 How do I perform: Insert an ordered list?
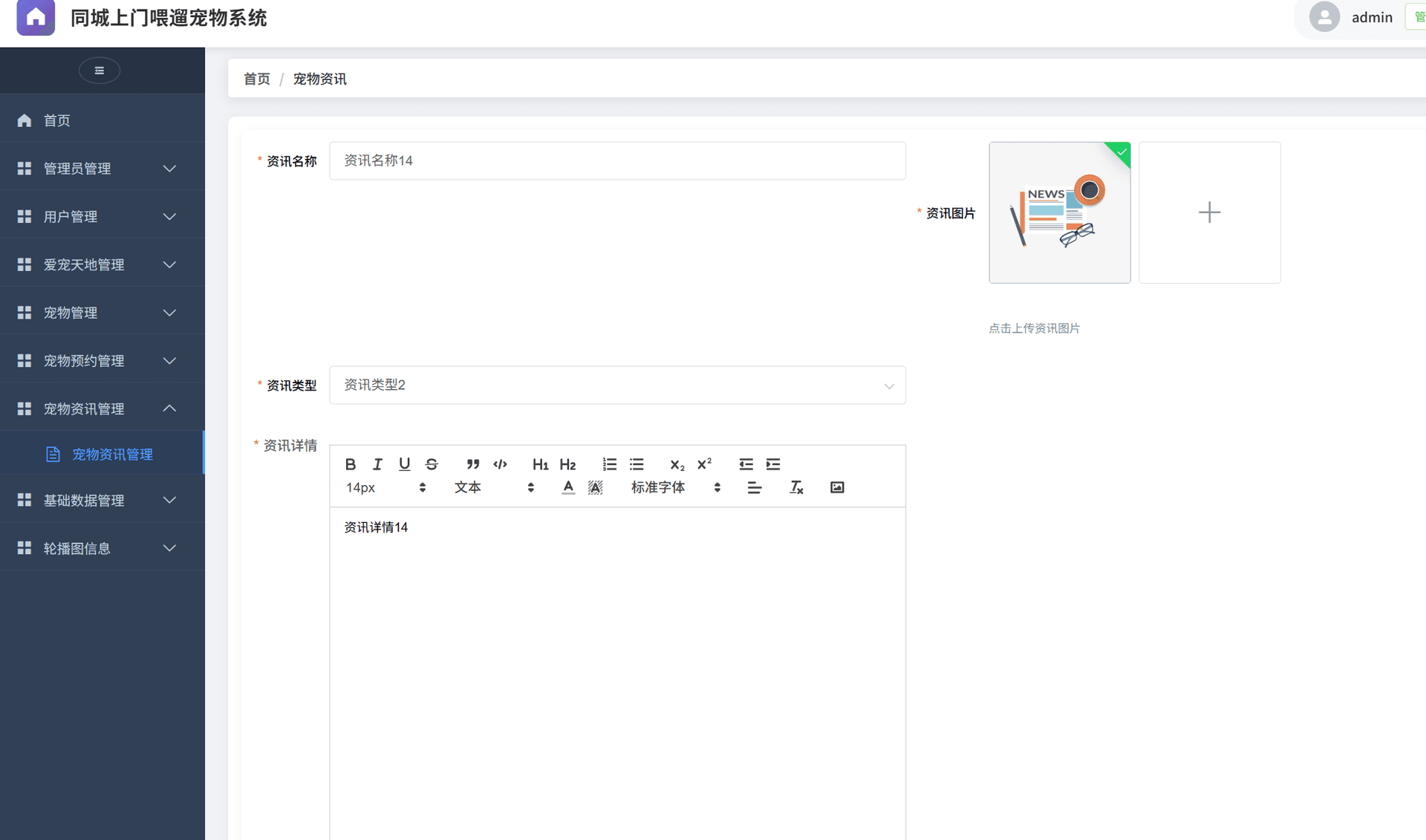pyautogui.click(x=609, y=464)
